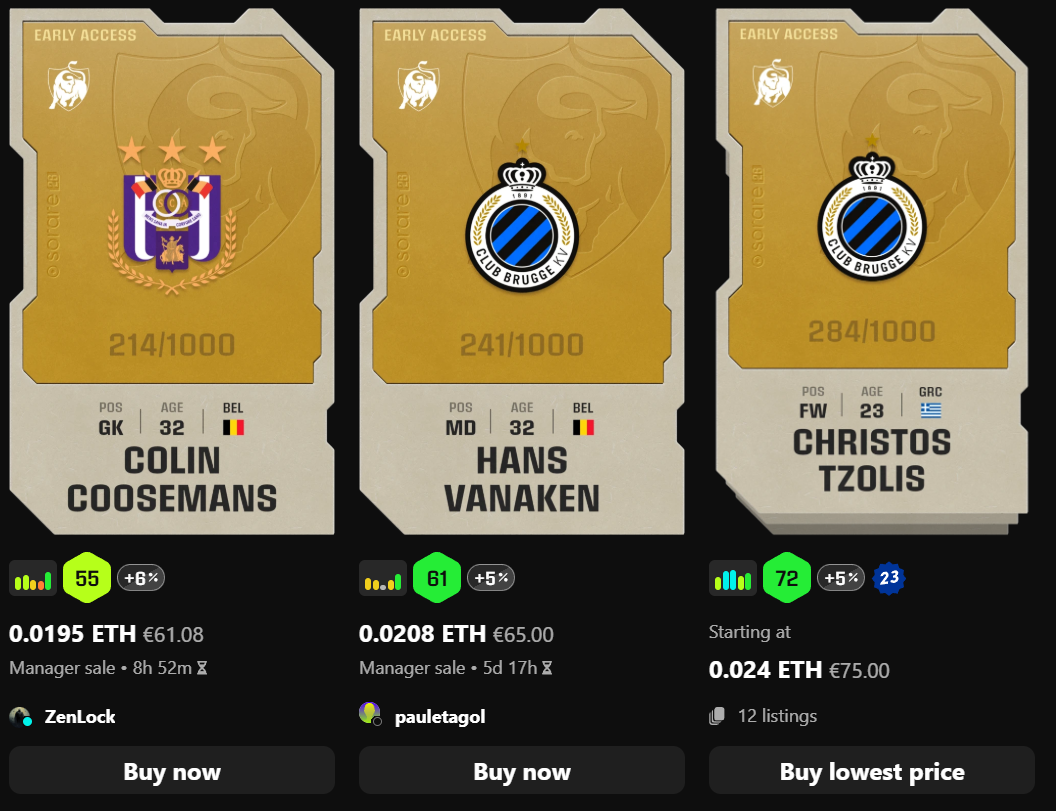Buy now the Hans Vanaken card
Image resolution: width=1056 pixels, height=811 pixels.
(x=522, y=771)
